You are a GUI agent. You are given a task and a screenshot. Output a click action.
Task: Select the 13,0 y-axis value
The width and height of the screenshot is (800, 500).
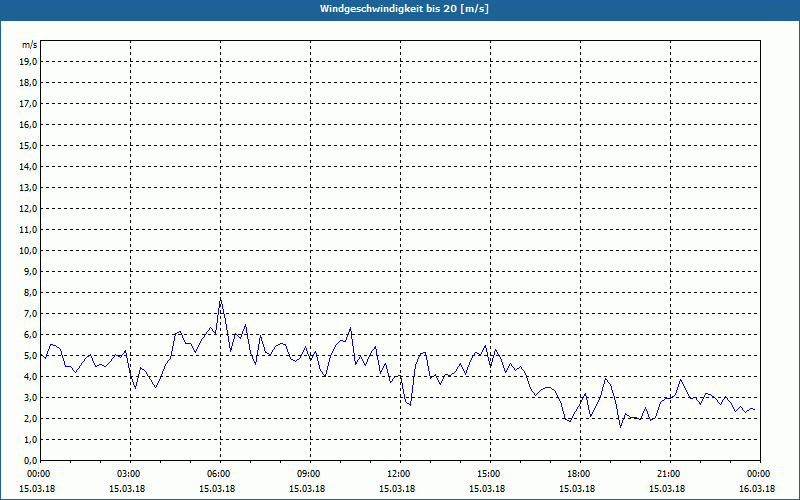tap(29, 187)
